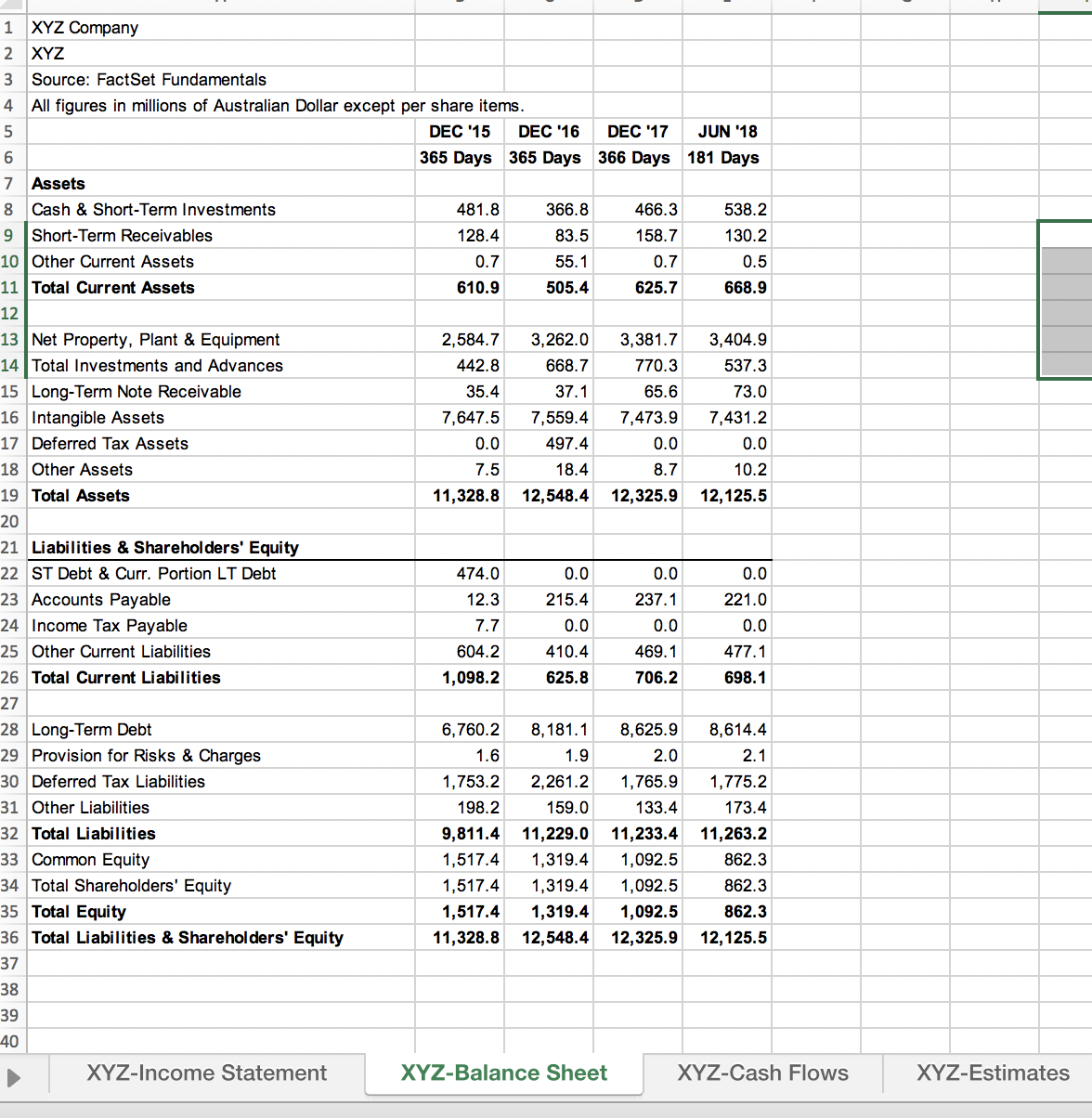The image size is (1092, 1118).
Task: Click the DEC '15 column heading cell
Action: pyautogui.click(x=459, y=131)
